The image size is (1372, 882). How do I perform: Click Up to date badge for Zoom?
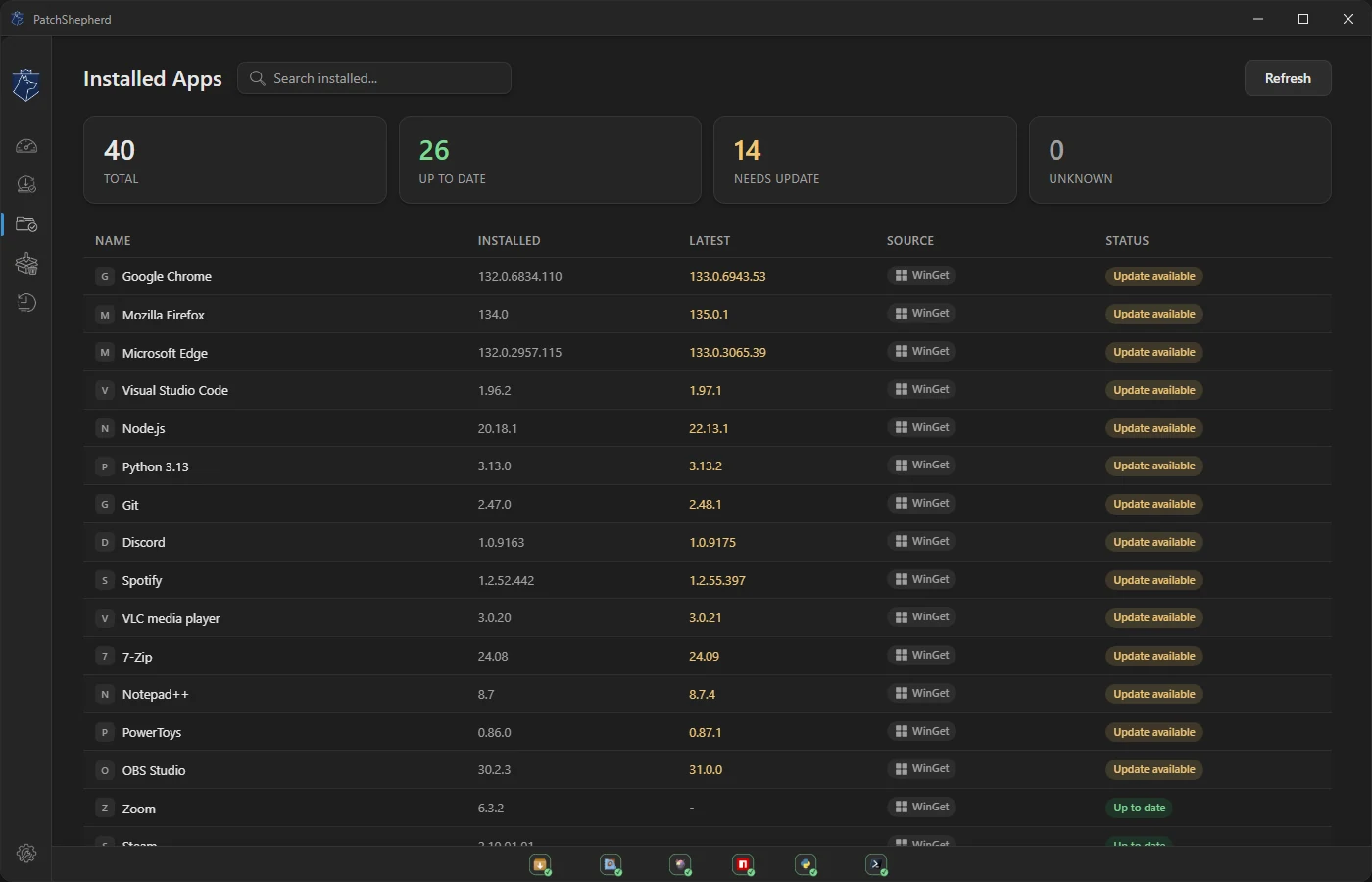coord(1140,808)
